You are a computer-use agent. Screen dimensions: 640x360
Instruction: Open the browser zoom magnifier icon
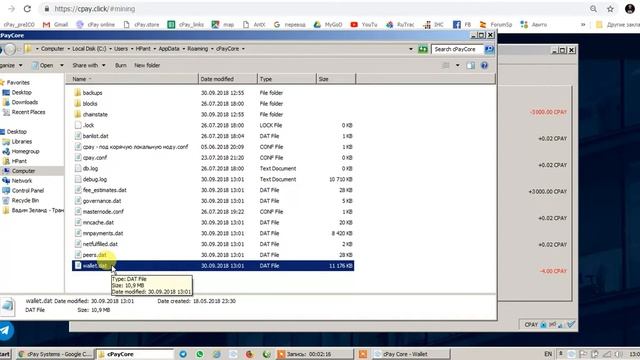click(x=593, y=9)
